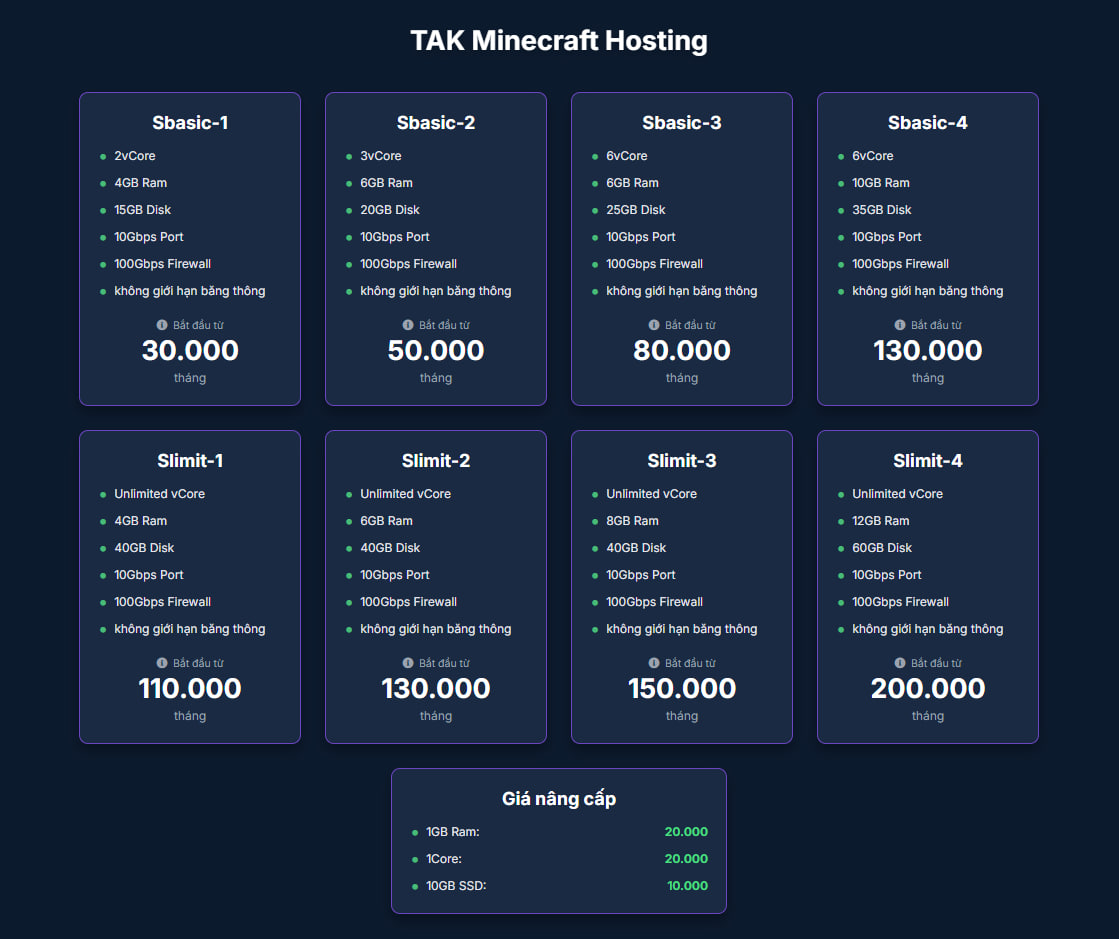Screen dimensions: 1119x939
Task: Select the Slimit-4 plan title
Action: (x=928, y=461)
